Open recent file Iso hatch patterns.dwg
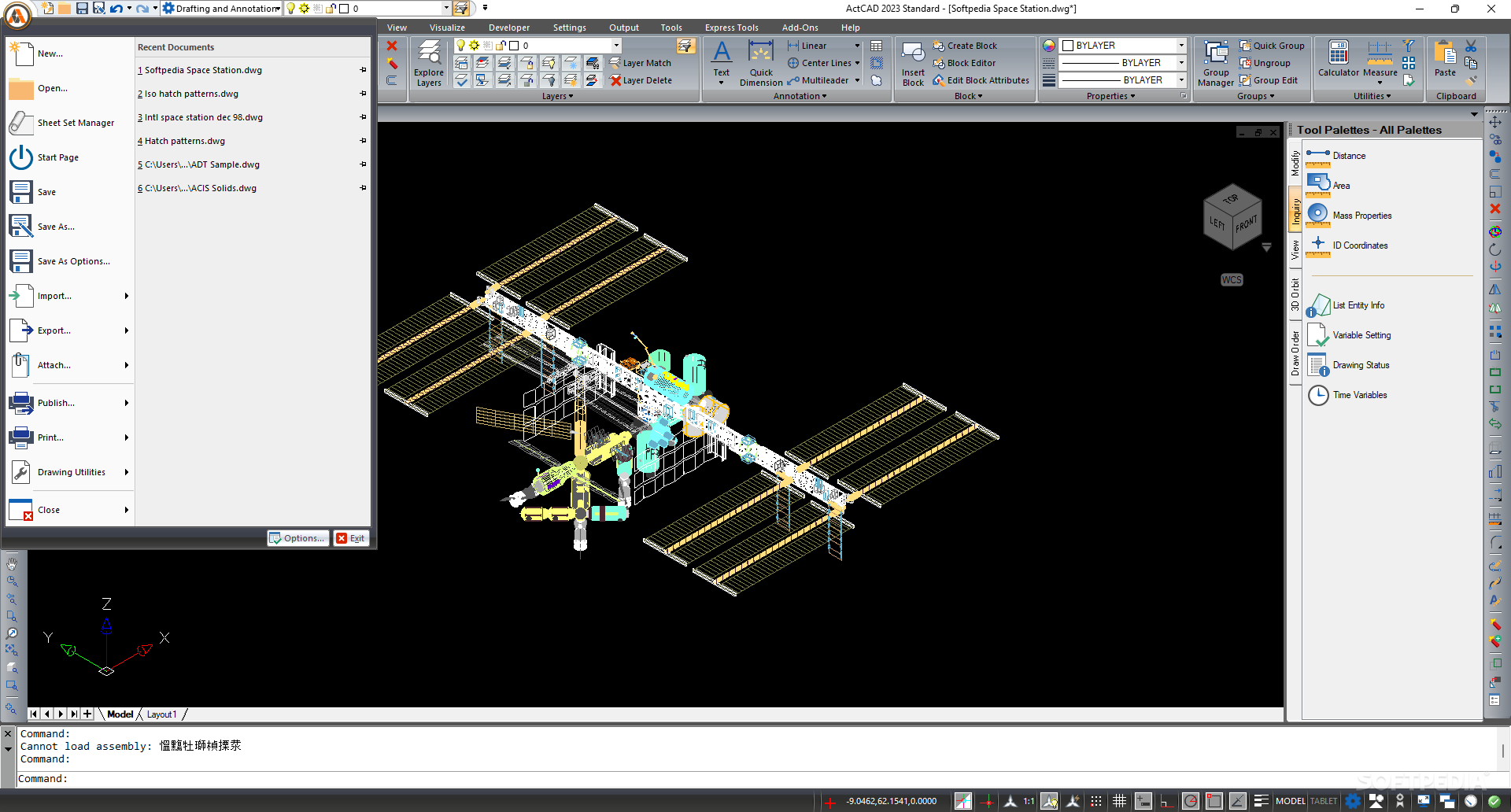Screen dimensions: 1511x812 (191, 94)
